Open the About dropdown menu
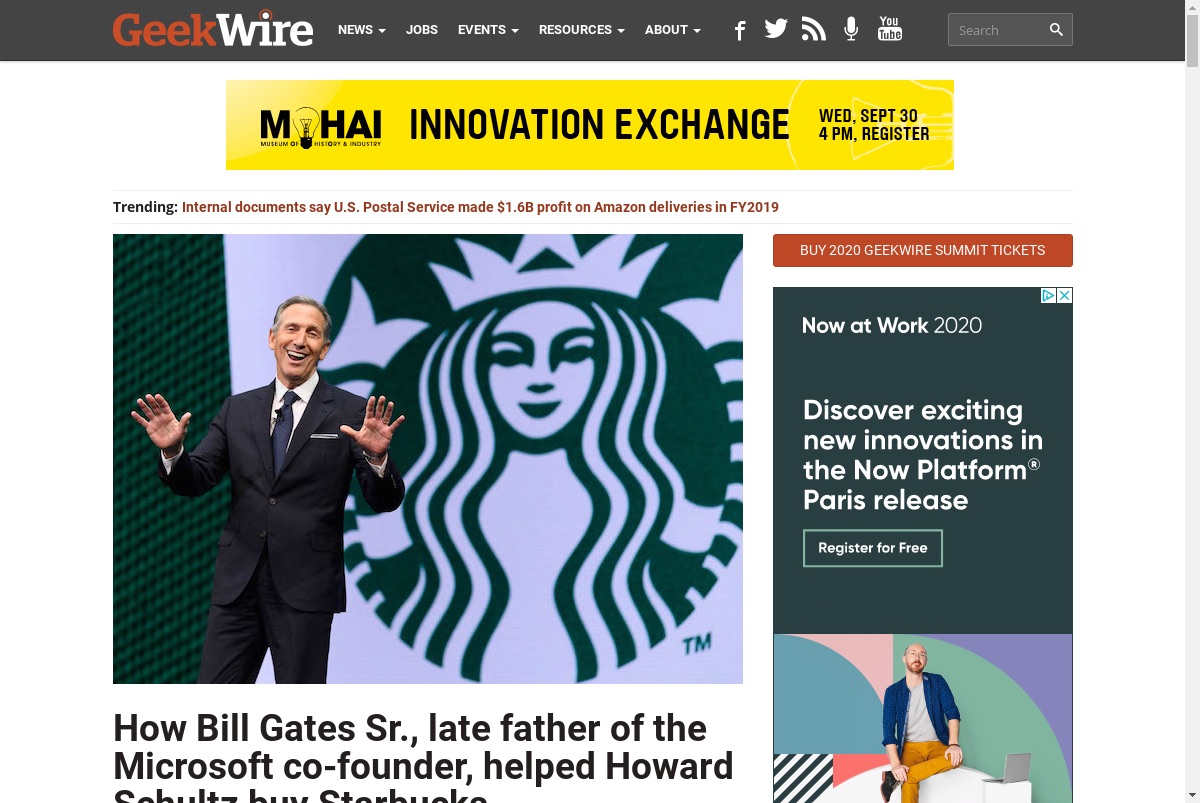 click(672, 30)
